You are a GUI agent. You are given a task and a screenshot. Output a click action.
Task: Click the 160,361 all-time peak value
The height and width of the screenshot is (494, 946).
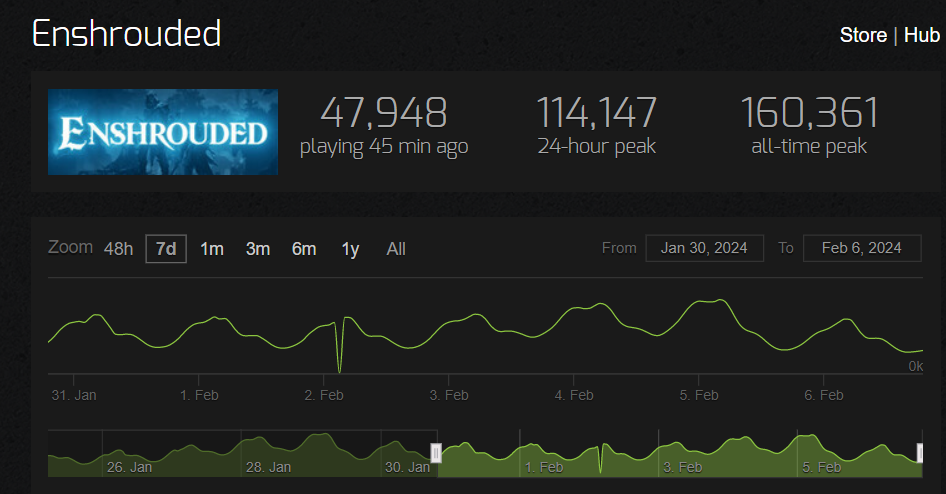click(x=809, y=113)
